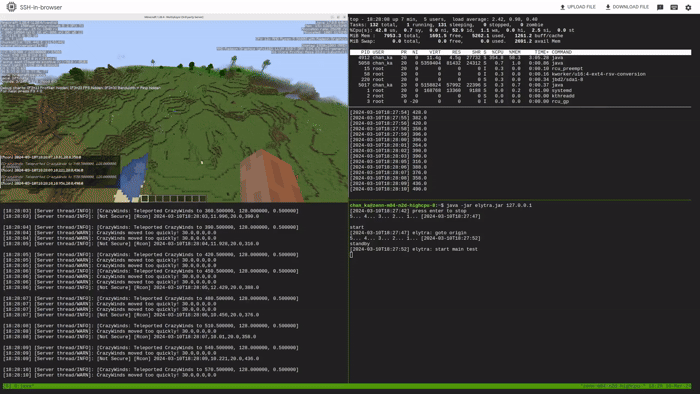Open the settings gear menu
Screen dimensions: 700x394
[688, 7]
